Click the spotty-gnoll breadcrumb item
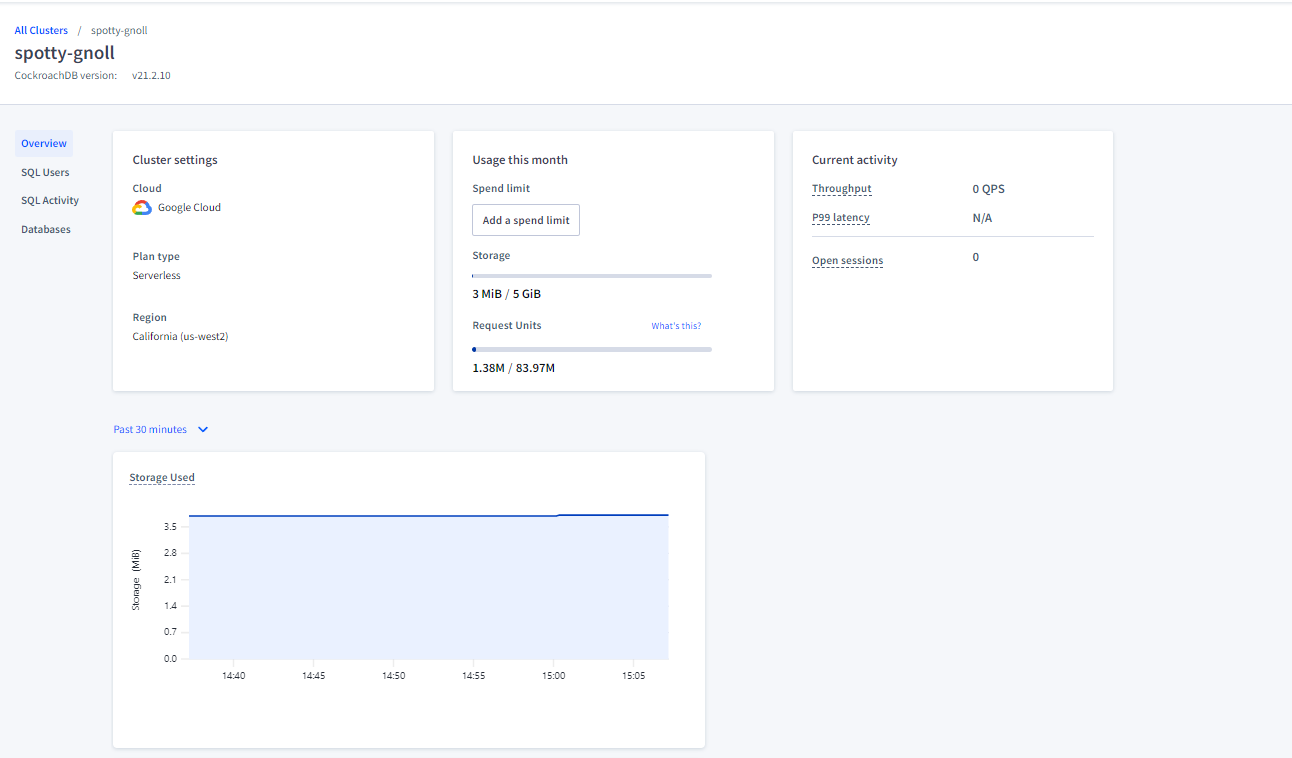 pos(119,31)
